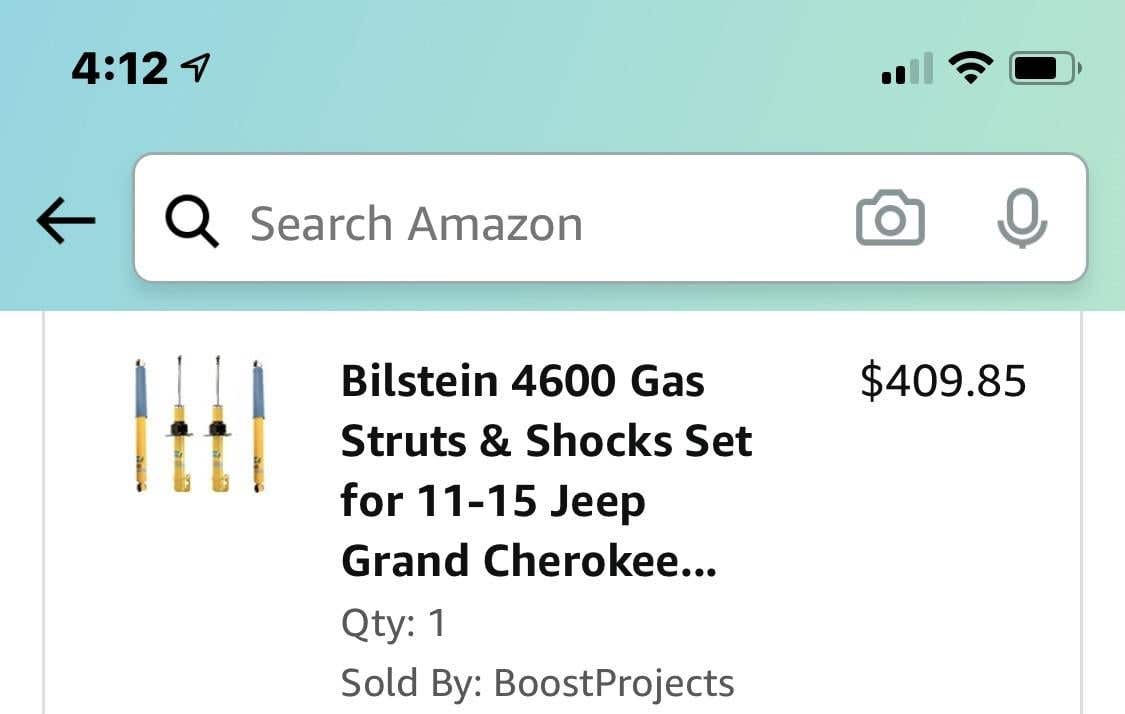1125x714 pixels.
Task: Tap the location arrow next to the time
Action: click(x=195, y=67)
